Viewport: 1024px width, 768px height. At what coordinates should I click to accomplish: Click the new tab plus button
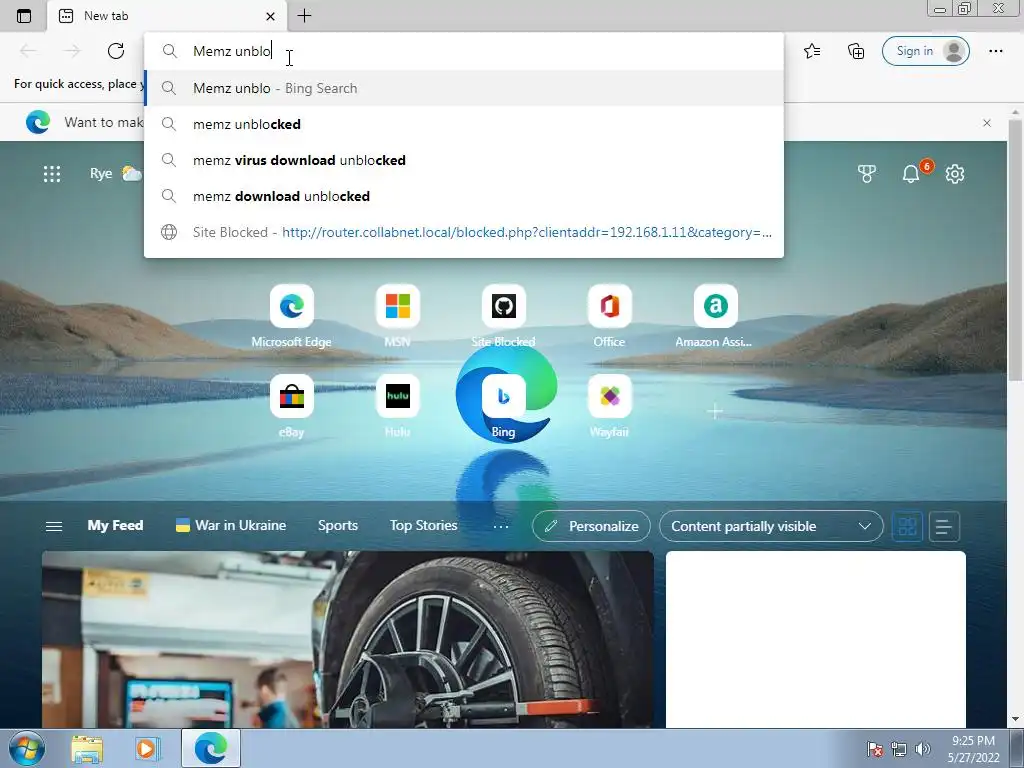(x=304, y=16)
